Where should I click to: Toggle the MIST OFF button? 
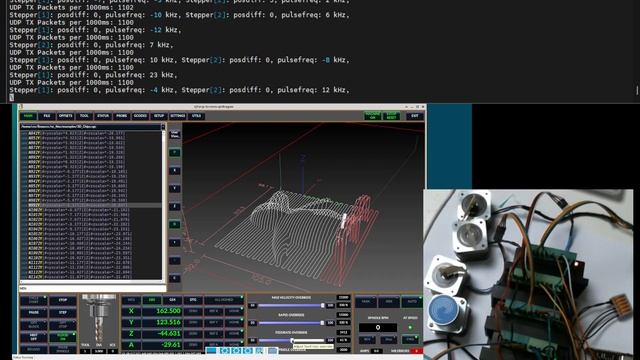point(33,337)
